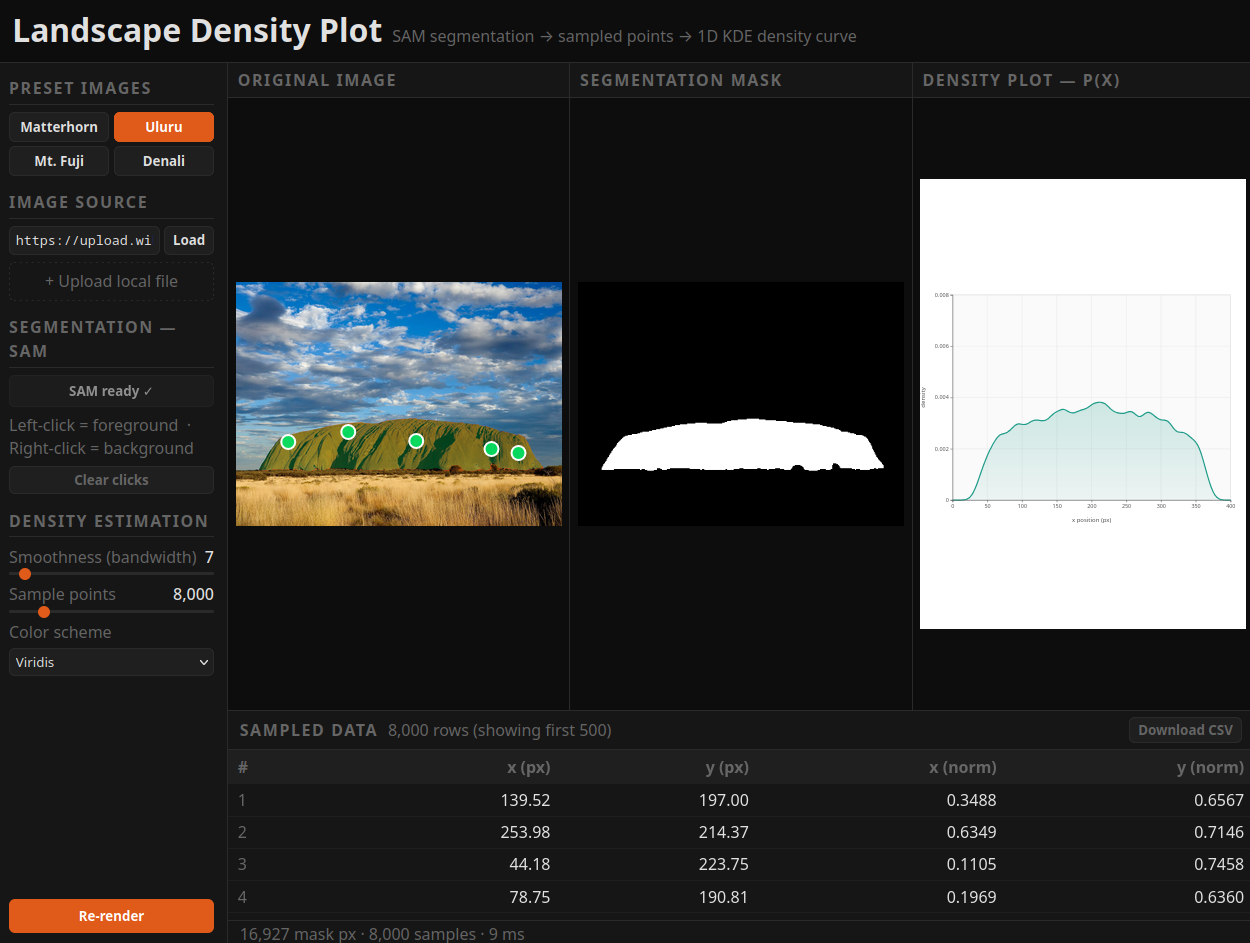Choose the Mt. Fuji preset
This screenshot has height=943, width=1250.
tap(59, 161)
